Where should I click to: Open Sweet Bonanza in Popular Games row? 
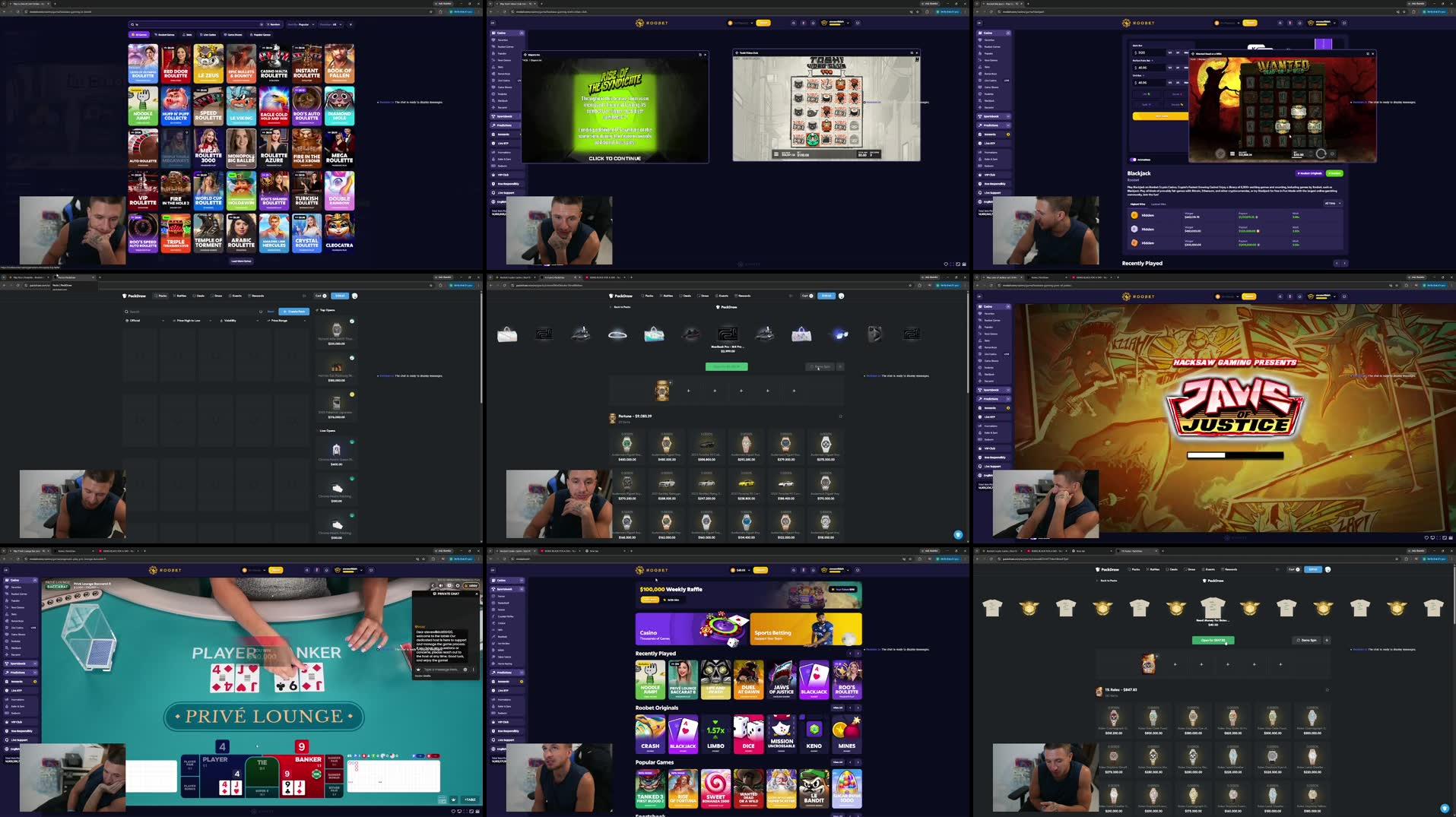(715, 788)
